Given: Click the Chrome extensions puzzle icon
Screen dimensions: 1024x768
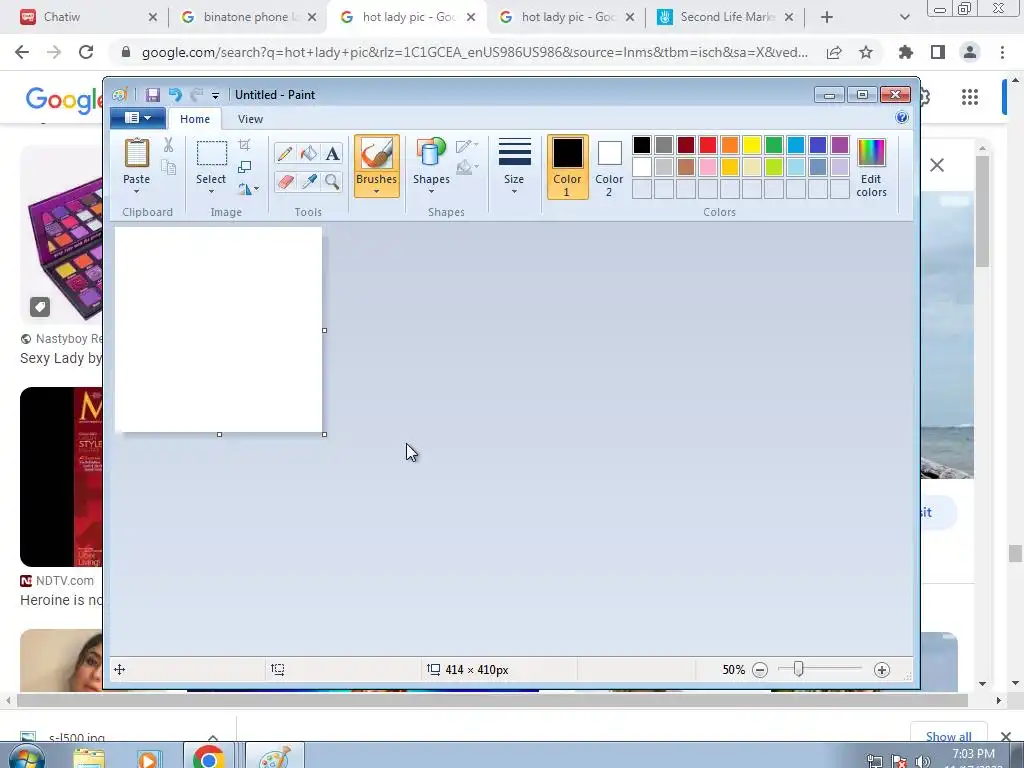Looking at the screenshot, I should [x=906, y=52].
